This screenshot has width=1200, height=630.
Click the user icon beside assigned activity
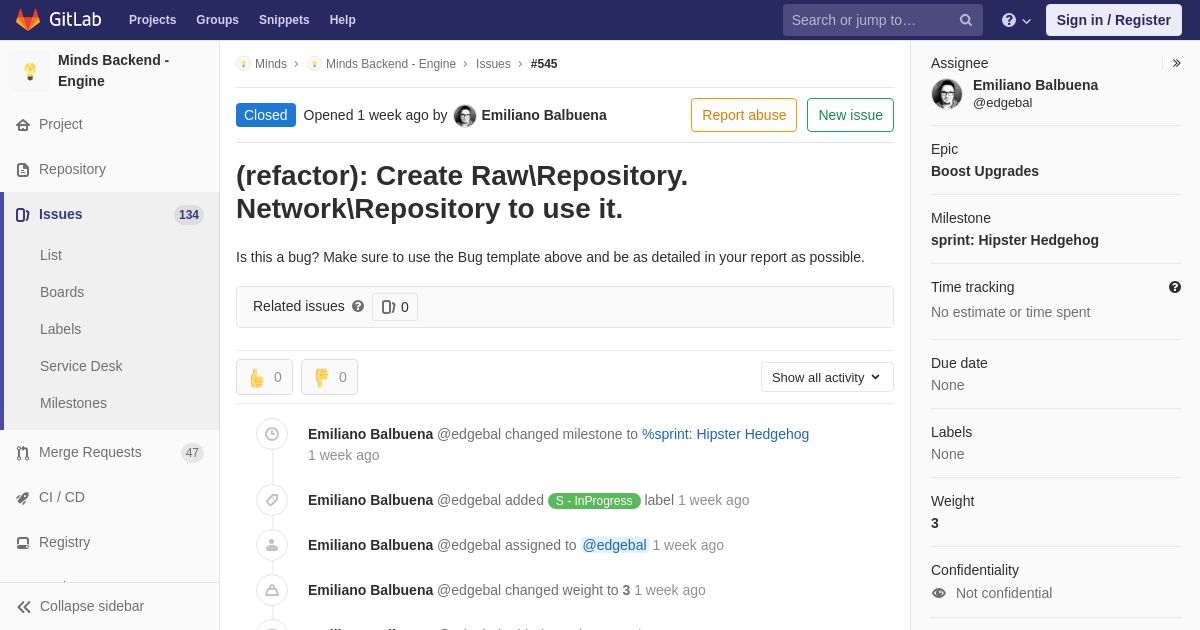(272, 545)
